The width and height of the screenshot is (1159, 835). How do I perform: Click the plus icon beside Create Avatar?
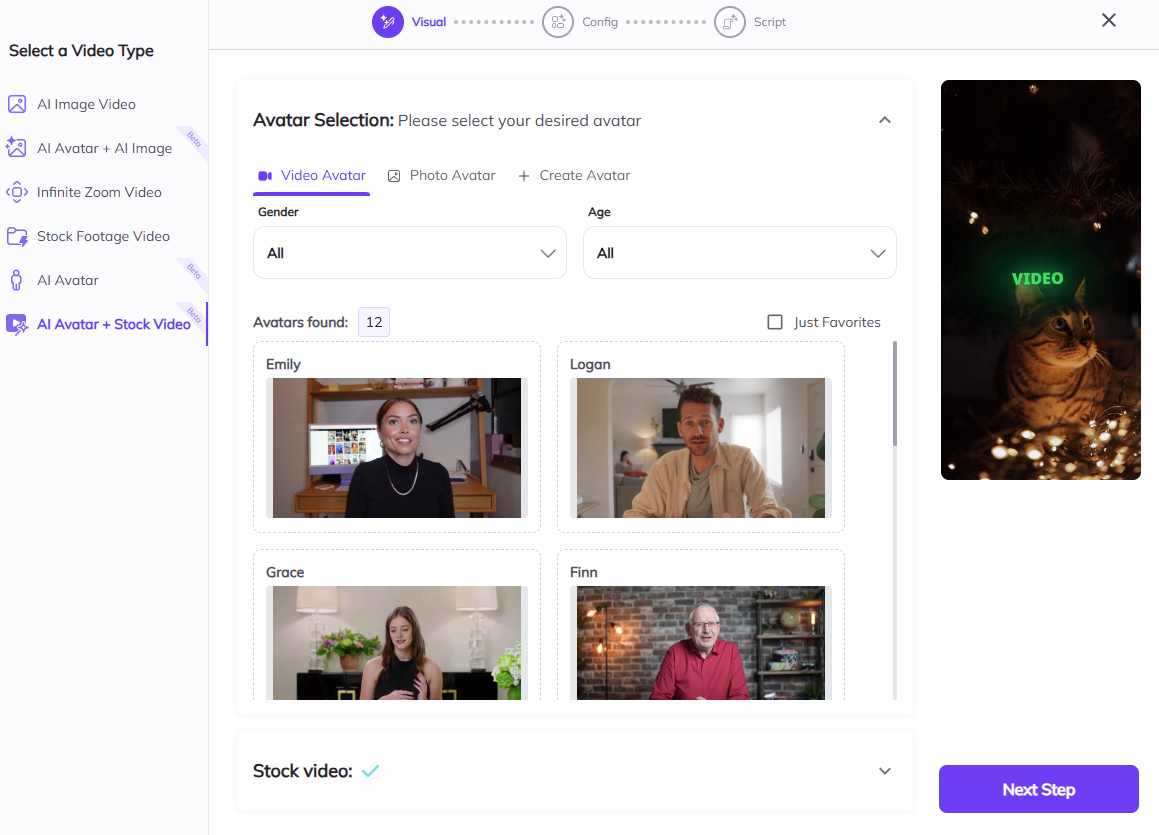click(x=524, y=176)
